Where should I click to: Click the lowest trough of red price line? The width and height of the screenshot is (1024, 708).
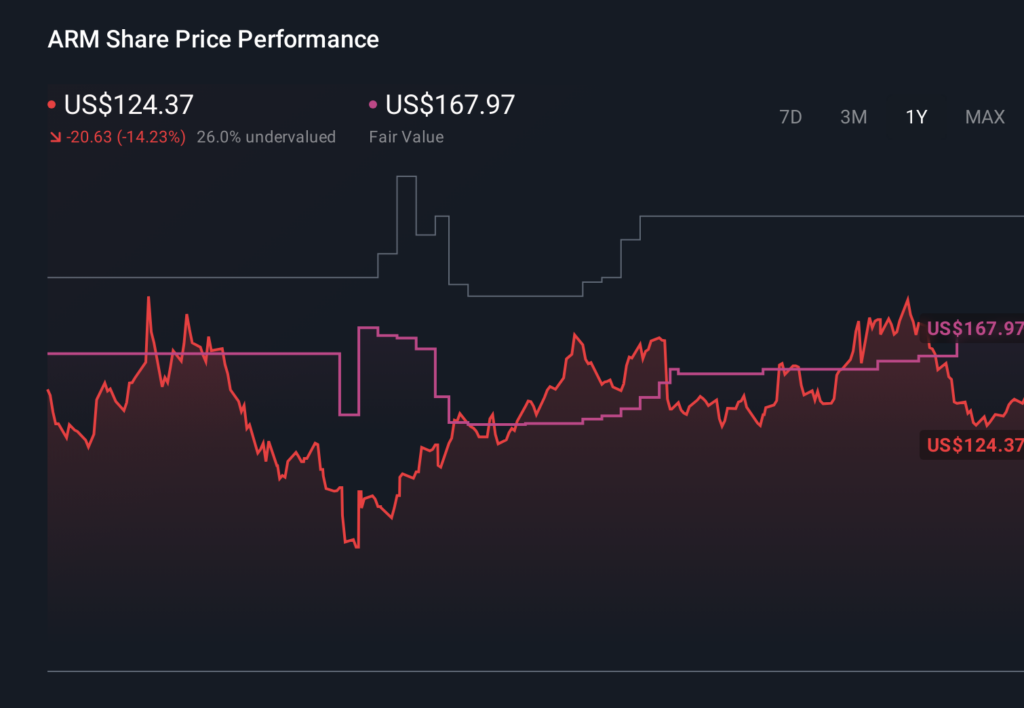[357, 546]
